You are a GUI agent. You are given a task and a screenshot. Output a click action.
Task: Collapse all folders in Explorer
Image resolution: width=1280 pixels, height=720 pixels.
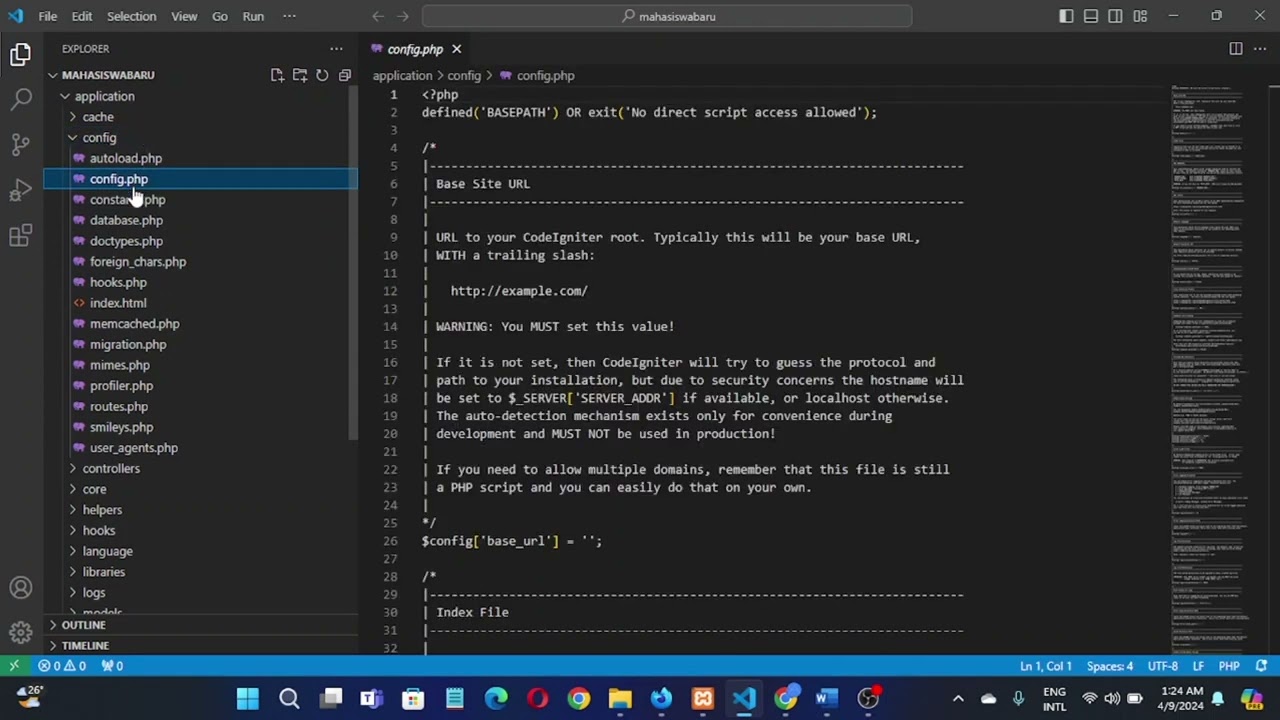coord(345,75)
